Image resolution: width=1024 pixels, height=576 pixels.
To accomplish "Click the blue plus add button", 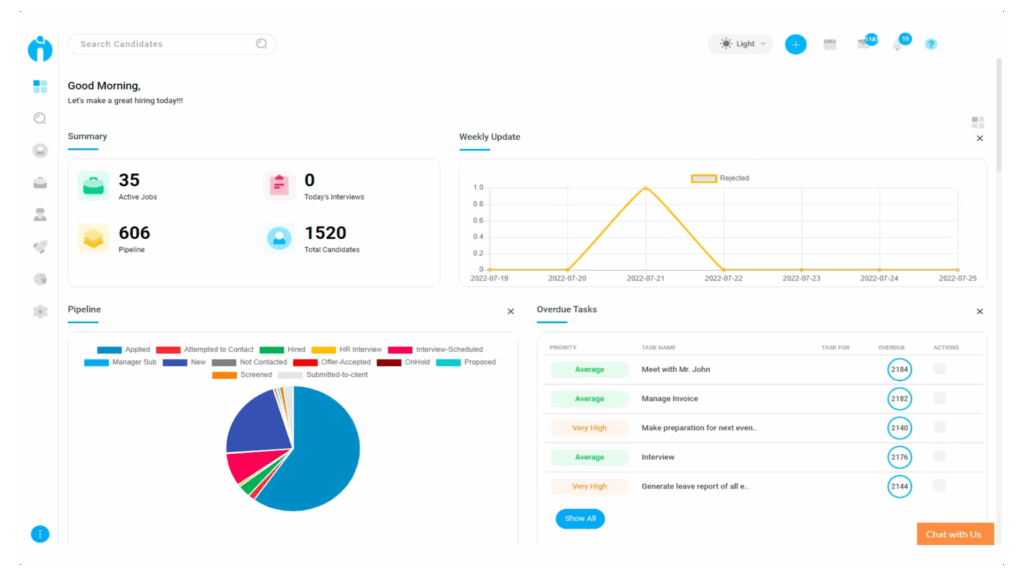I will [x=795, y=44].
